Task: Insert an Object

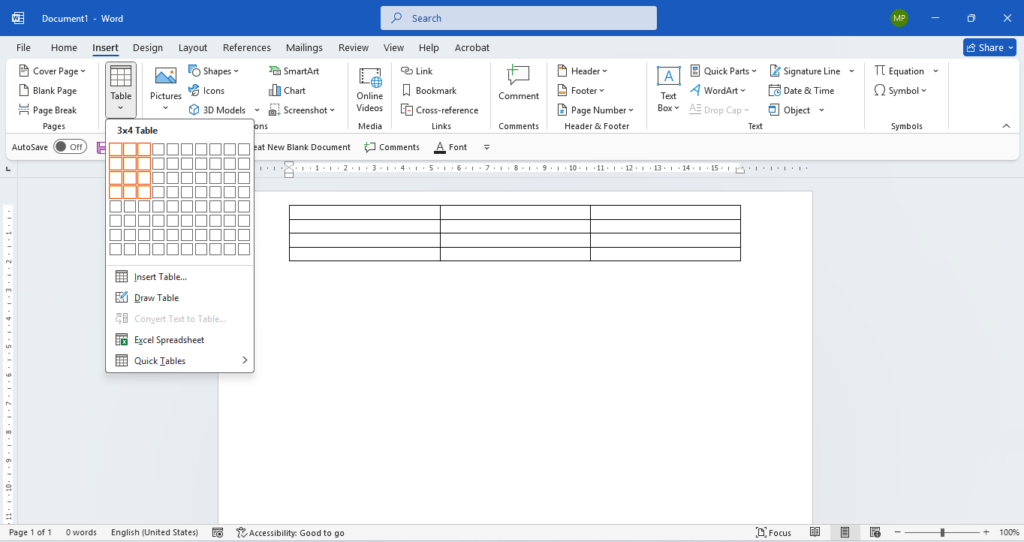Action: click(x=790, y=110)
